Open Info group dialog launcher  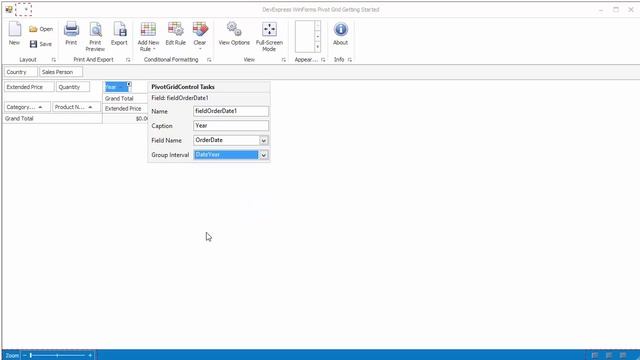[350, 60]
